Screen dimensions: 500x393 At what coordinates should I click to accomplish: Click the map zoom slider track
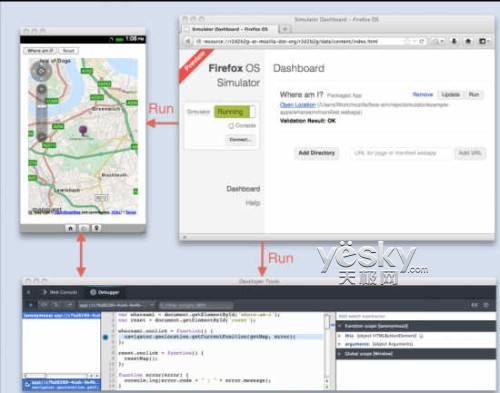(x=42, y=113)
